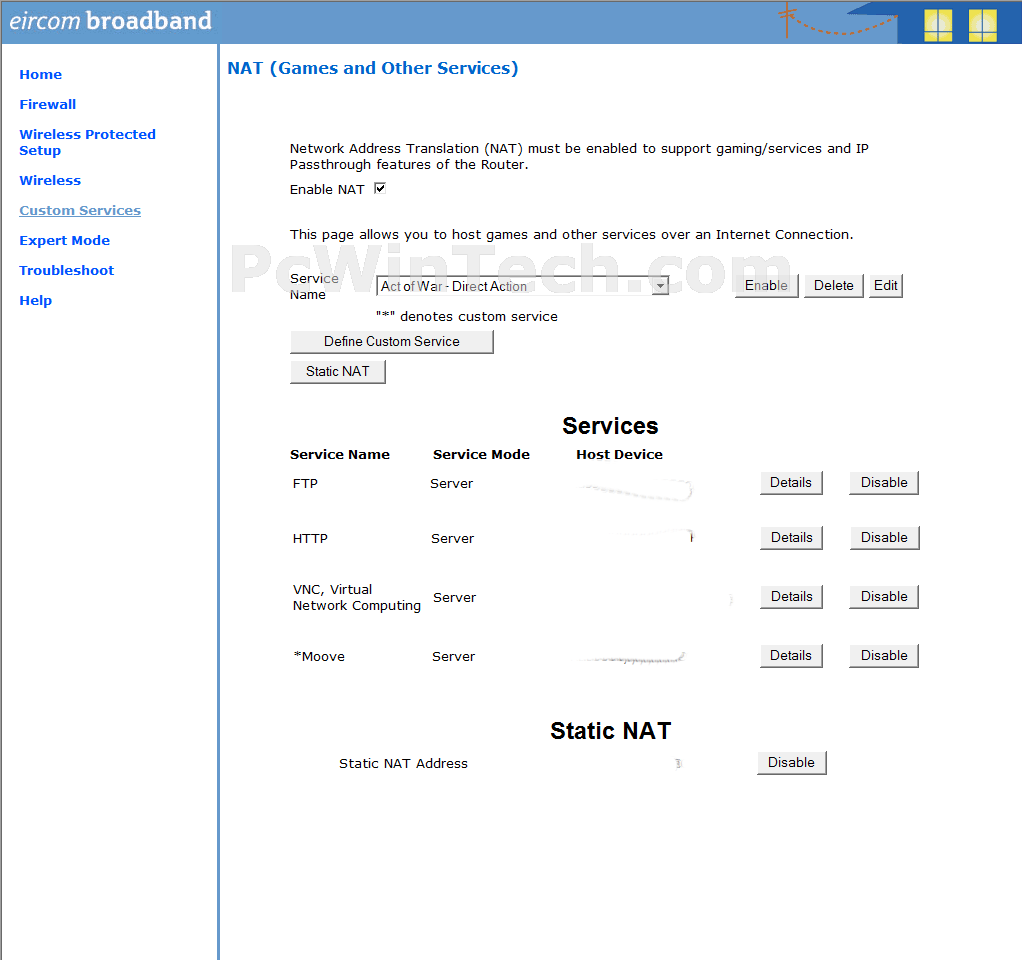Navigate to Wireless settings

[50, 181]
